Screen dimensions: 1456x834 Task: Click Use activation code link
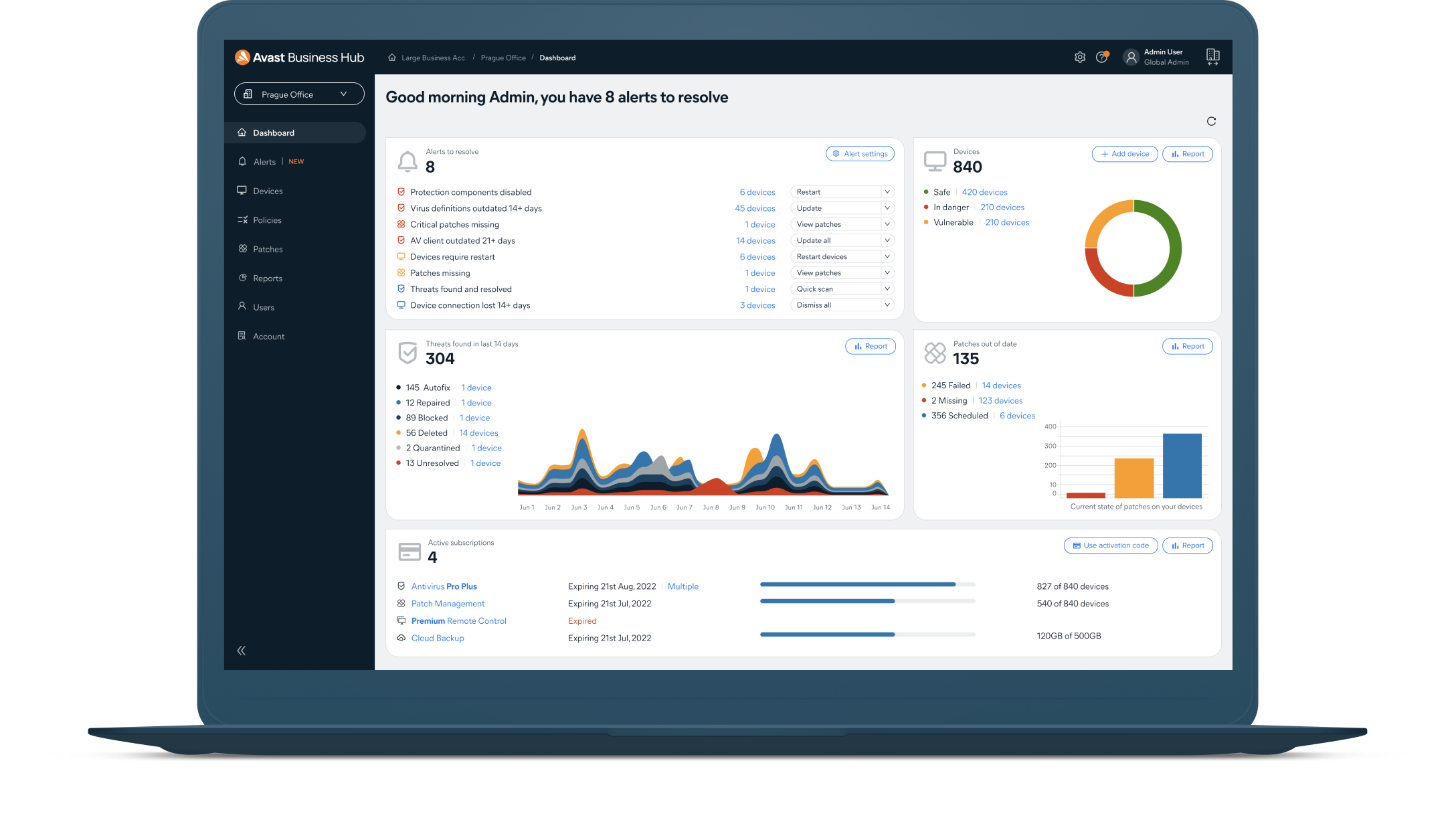pos(1109,546)
